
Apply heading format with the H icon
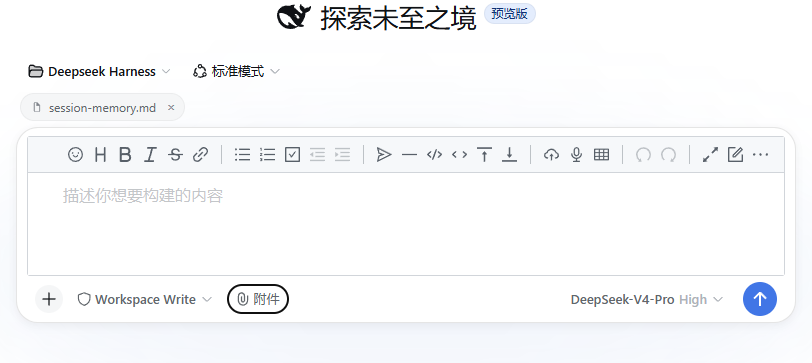tap(100, 154)
